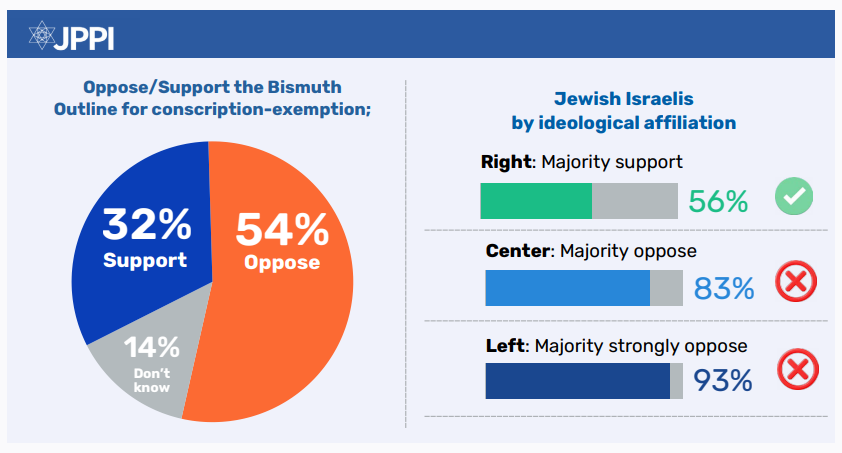842x453 pixels.
Task: Click the light blue Center oppose bar
Action: [x=567, y=288]
